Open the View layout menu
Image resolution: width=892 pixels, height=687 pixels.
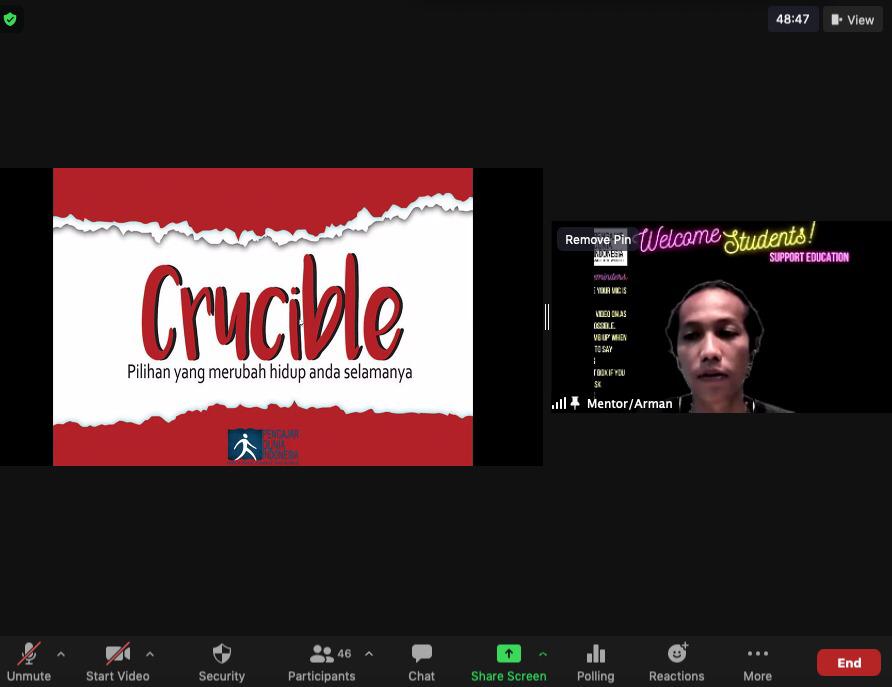[x=853, y=19]
